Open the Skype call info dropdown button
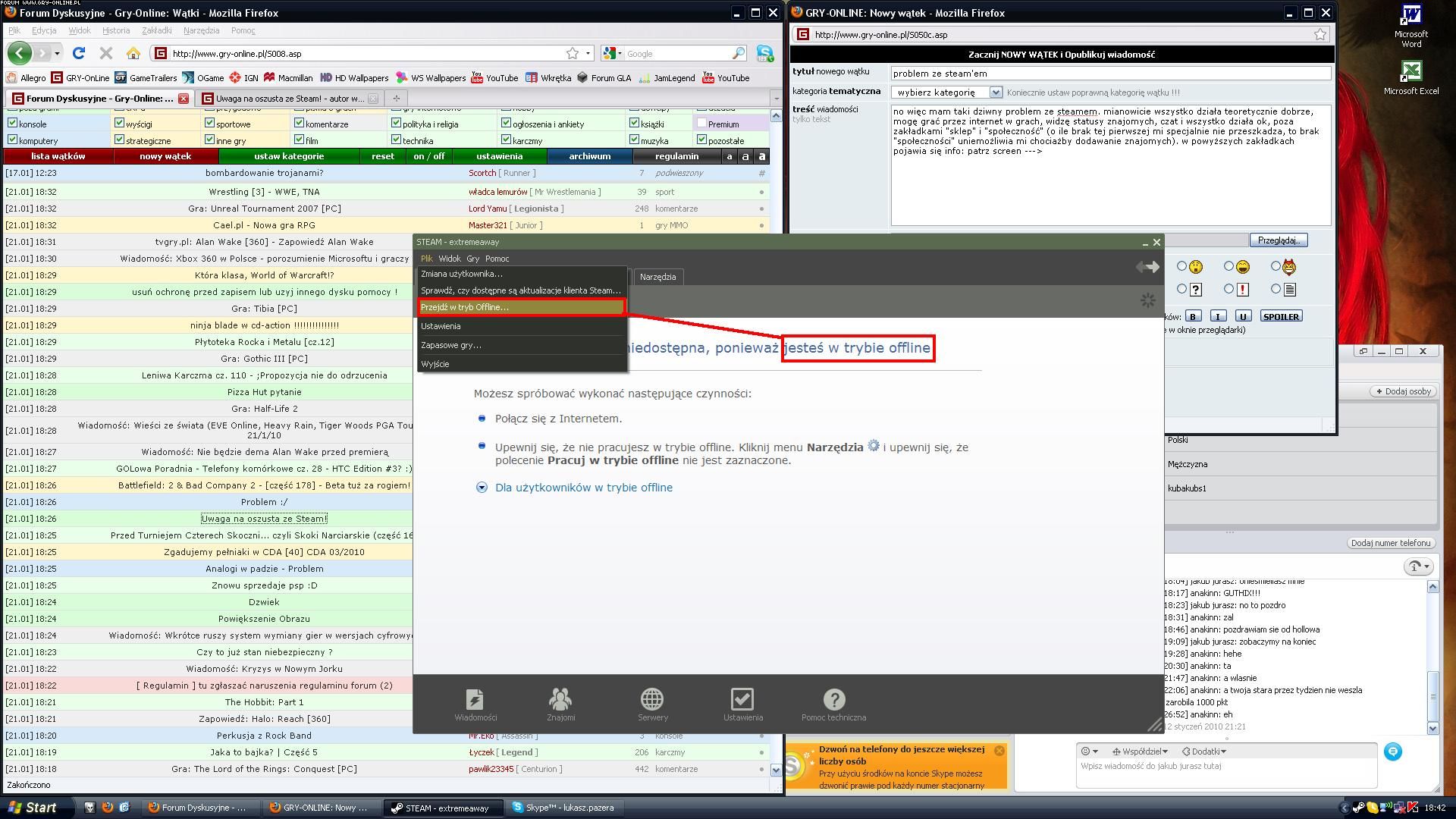This screenshot has height=819, width=1456. pyautogui.click(x=1418, y=566)
